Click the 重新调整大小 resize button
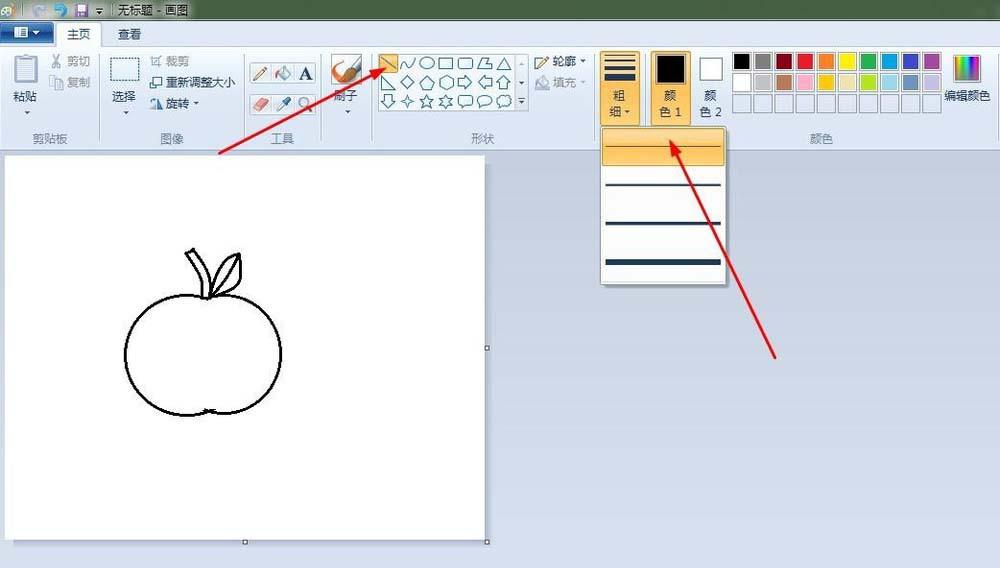Screen dimensions: 1000x568 point(193,82)
